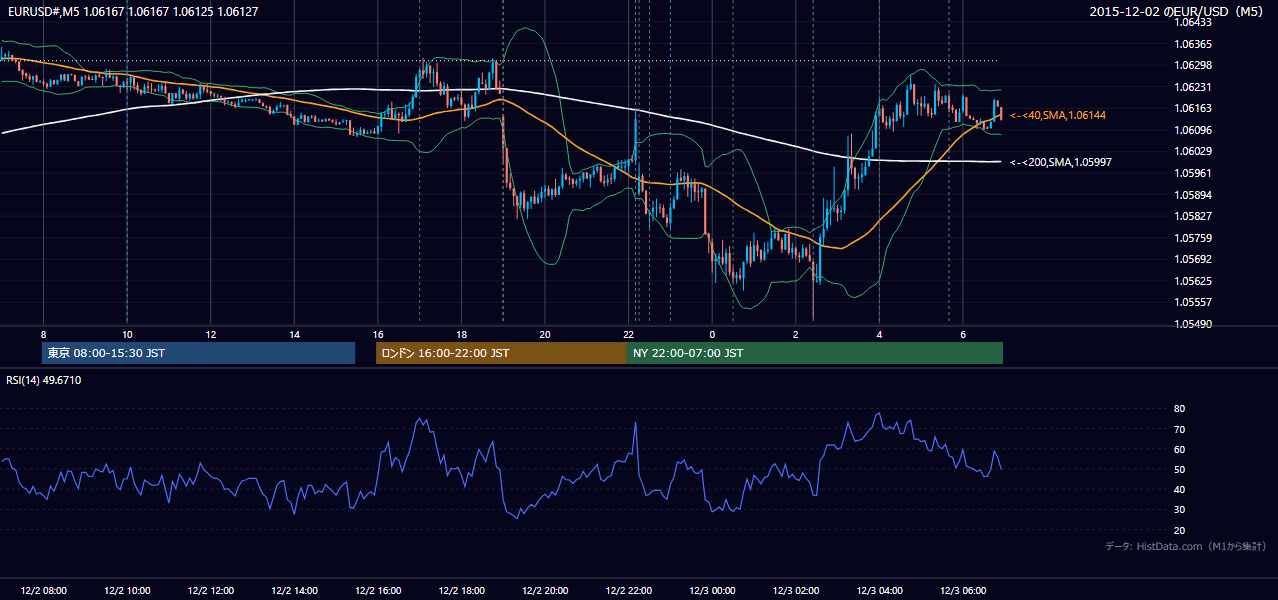Screen dimensions: 1278x600
Task: Select the 12/2 16:00 bottom time label
Action: [x=378, y=591]
